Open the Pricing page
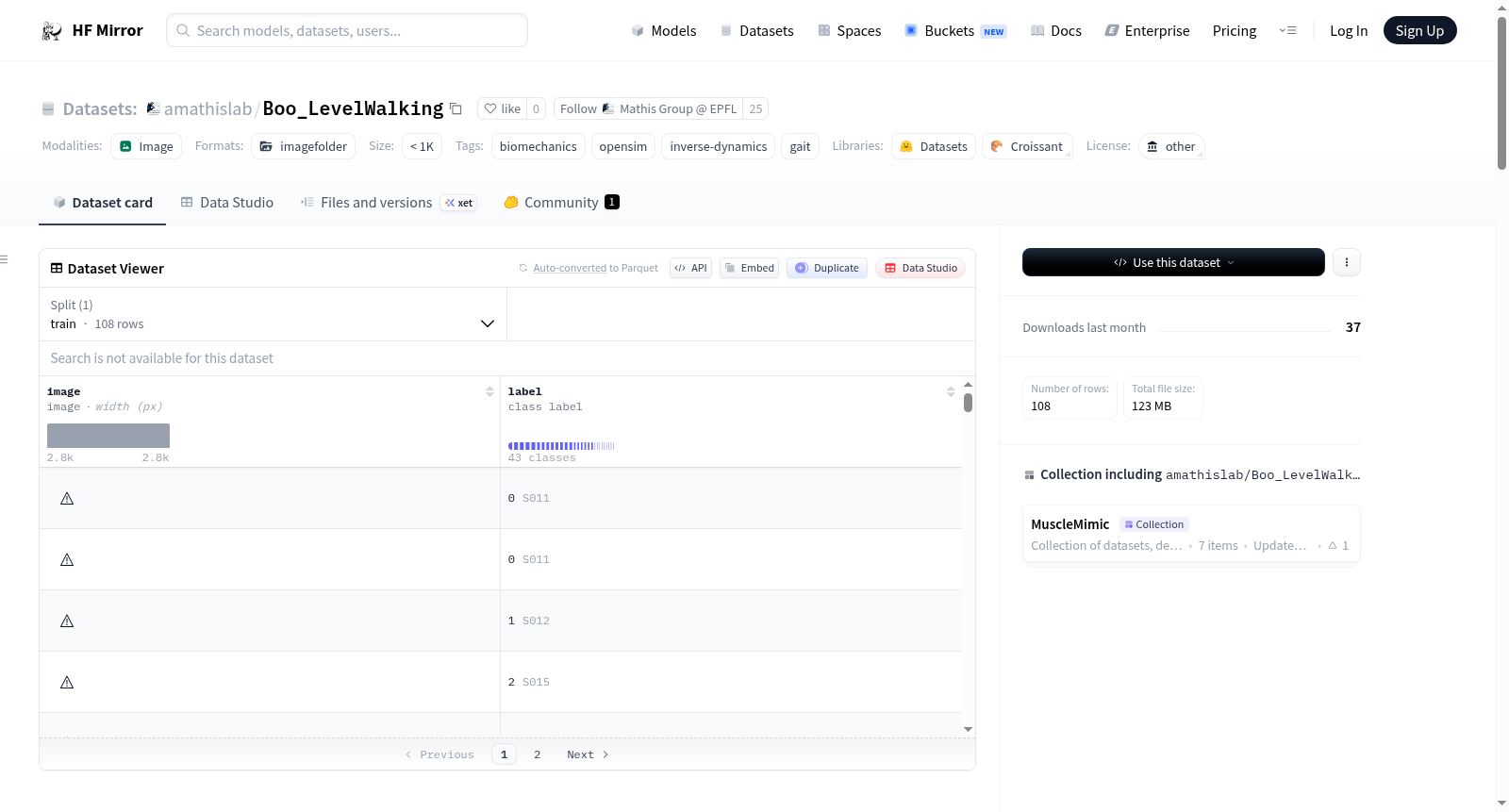Viewport: 1509px width, 812px height. [1235, 30]
